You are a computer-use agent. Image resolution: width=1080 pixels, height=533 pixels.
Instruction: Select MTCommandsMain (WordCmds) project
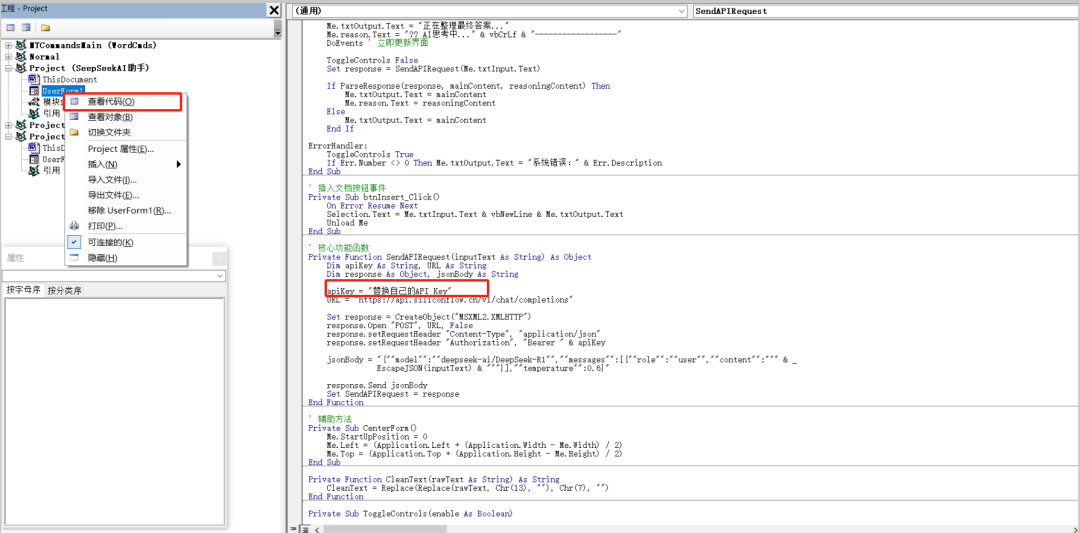click(x=93, y=45)
